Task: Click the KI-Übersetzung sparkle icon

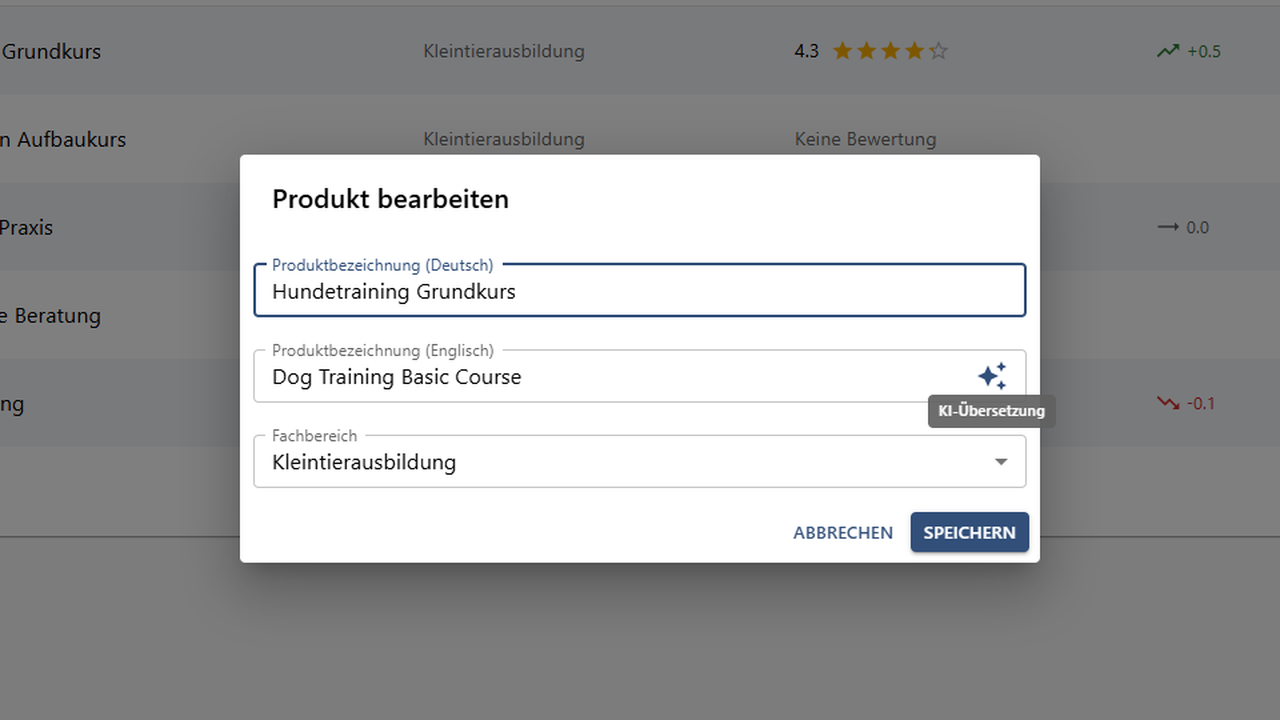Action: point(992,376)
